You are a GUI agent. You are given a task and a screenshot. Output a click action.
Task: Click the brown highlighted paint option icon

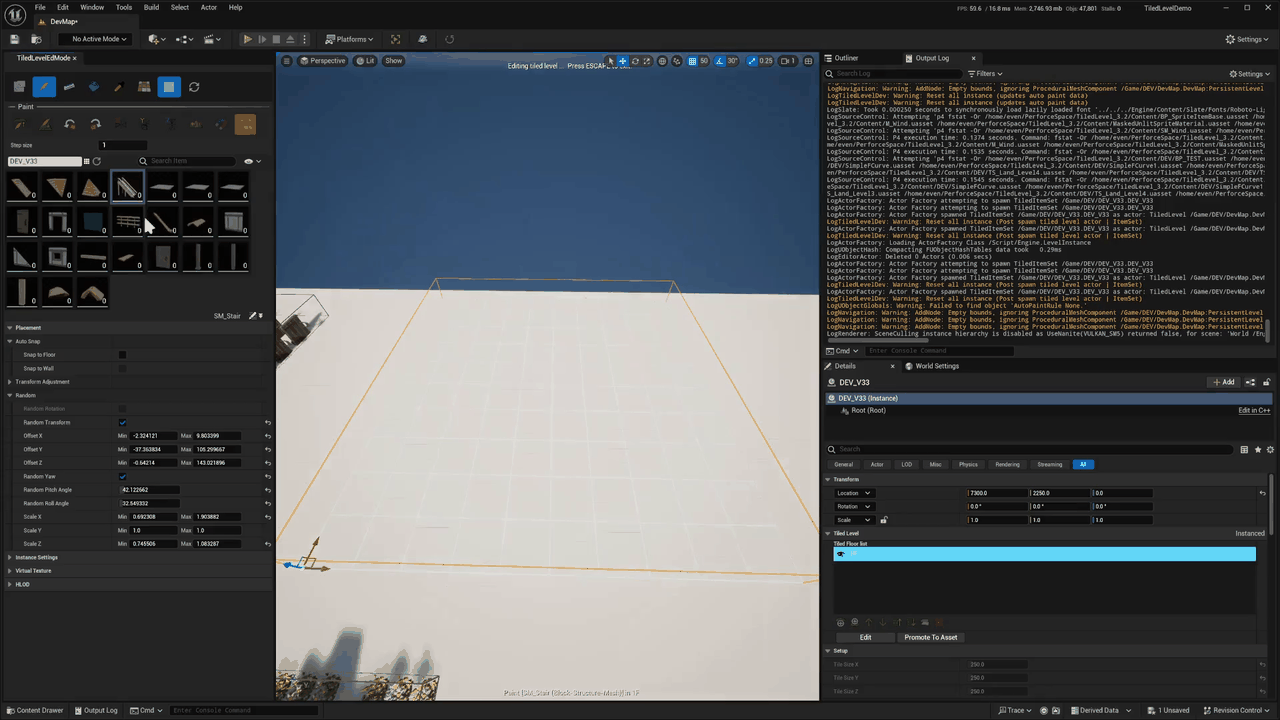245,124
